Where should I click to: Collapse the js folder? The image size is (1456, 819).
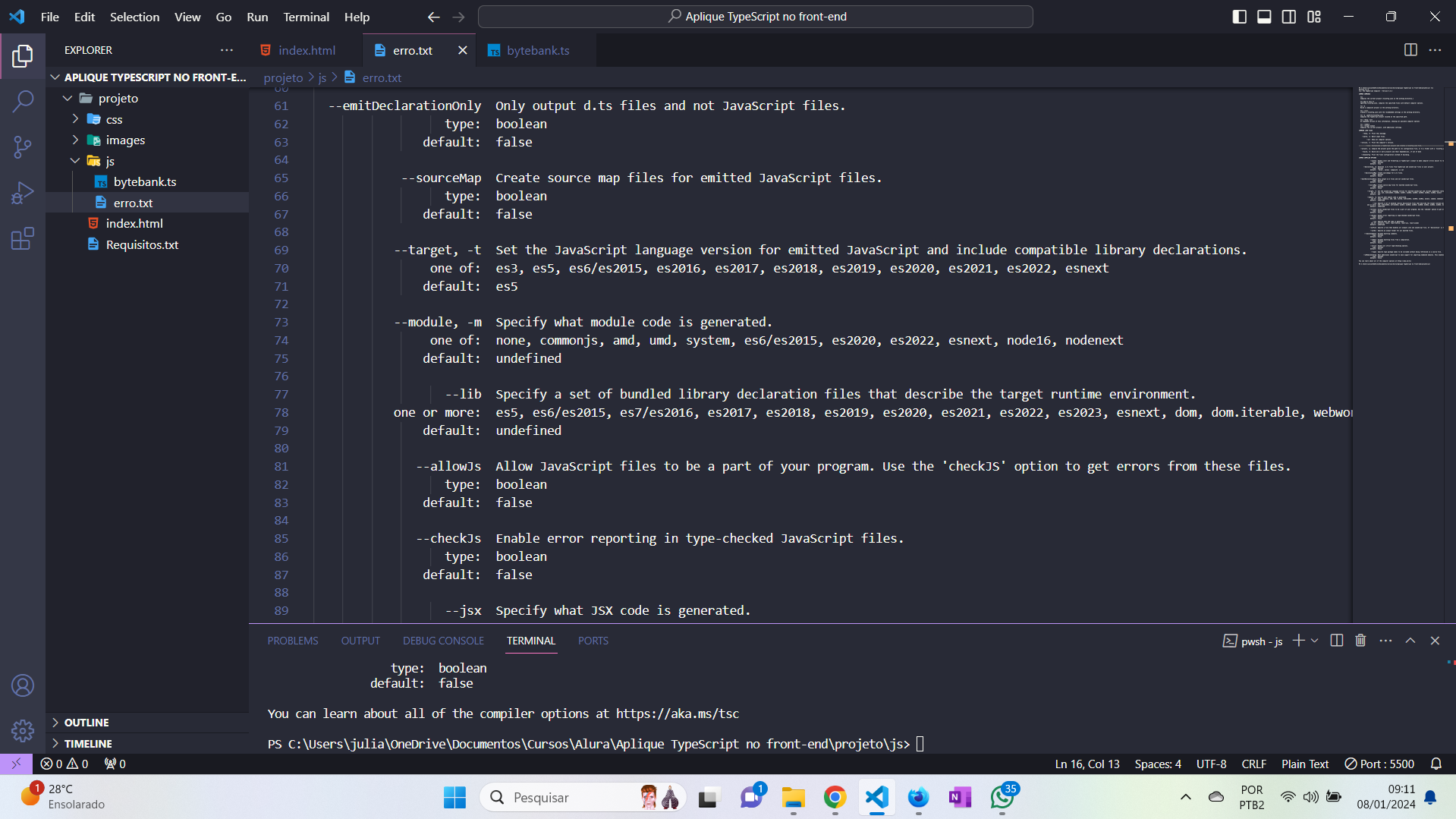pos(148,161)
